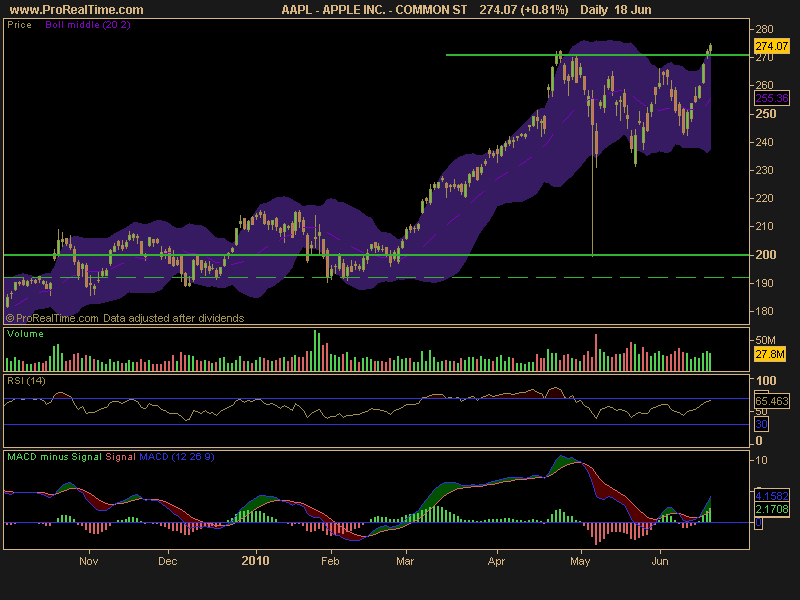Click the Feb date axis label
The image size is (800, 600).
pos(330,561)
